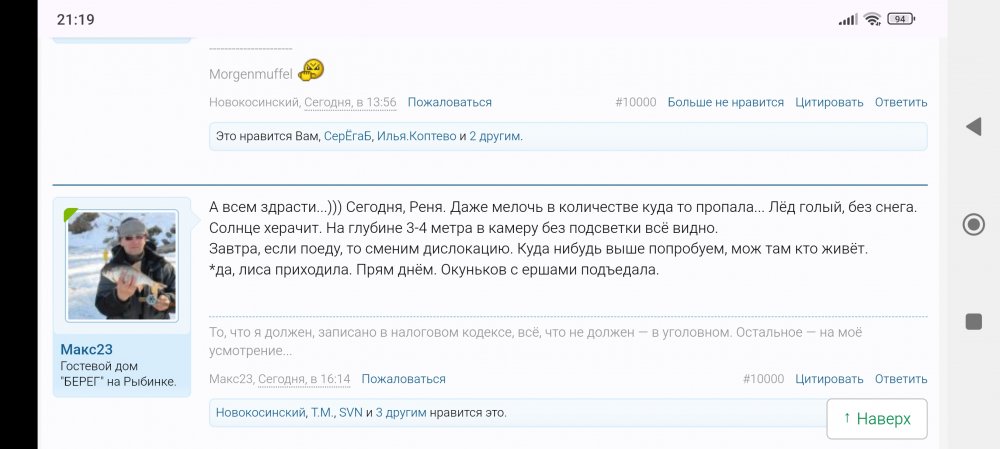Screen dimensions: 1000x449
Task: Click the angry smiley emoji after Morgenmuffel
Action: [312, 70]
